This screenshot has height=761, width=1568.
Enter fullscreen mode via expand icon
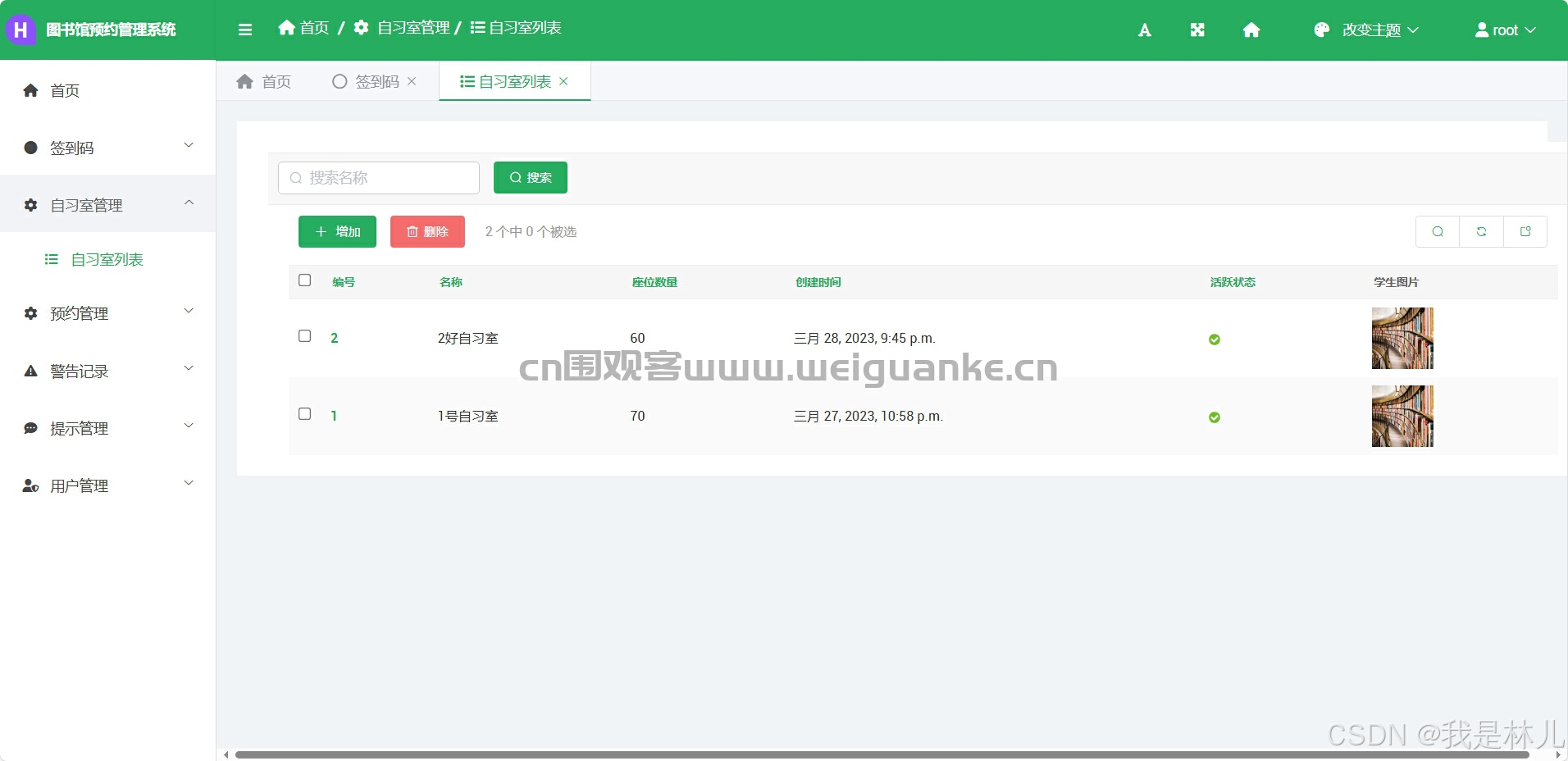coord(1197,30)
